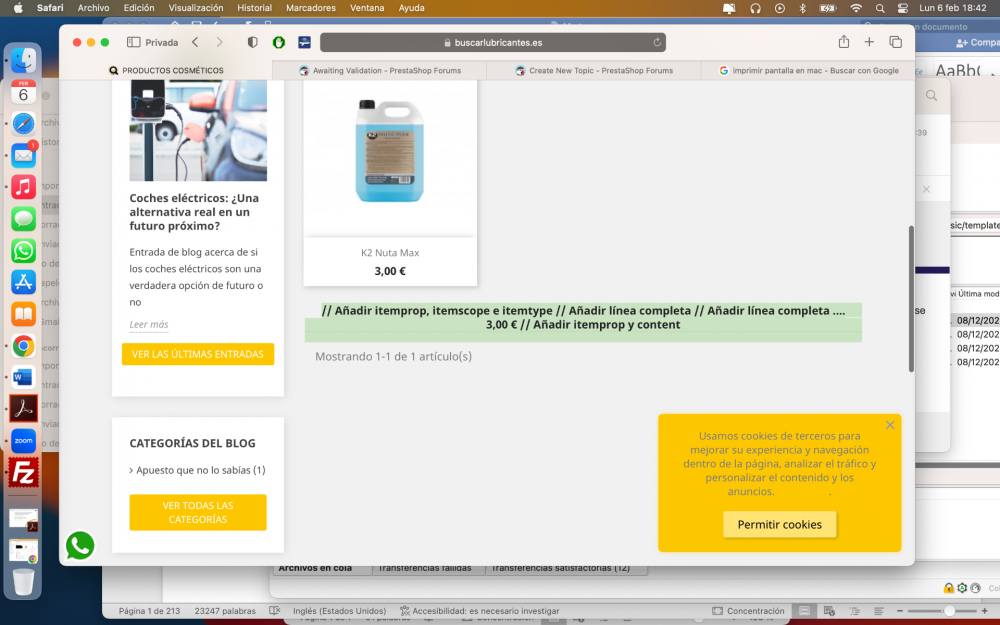Click the Share icon in Safari toolbar

(x=844, y=42)
